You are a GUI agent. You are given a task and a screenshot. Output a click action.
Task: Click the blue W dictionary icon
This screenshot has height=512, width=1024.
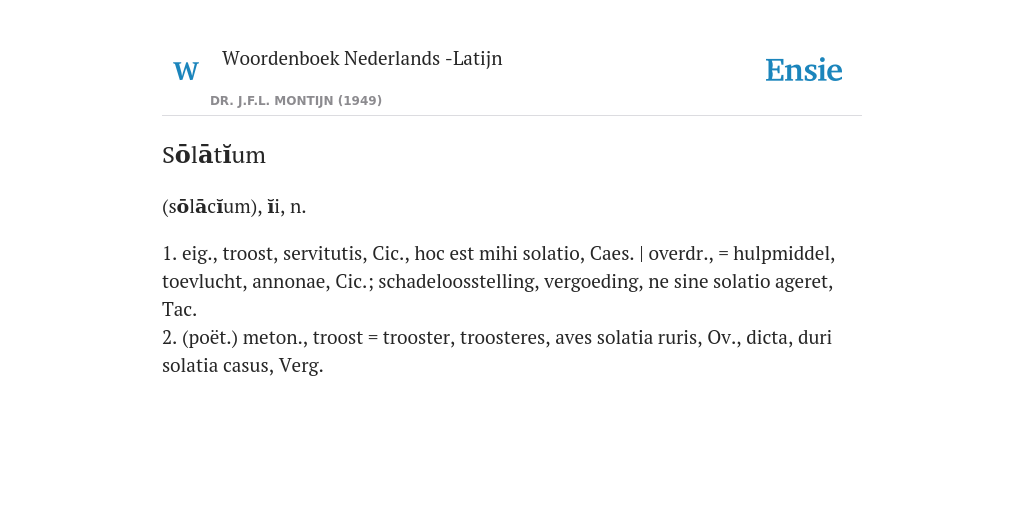(x=185, y=71)
